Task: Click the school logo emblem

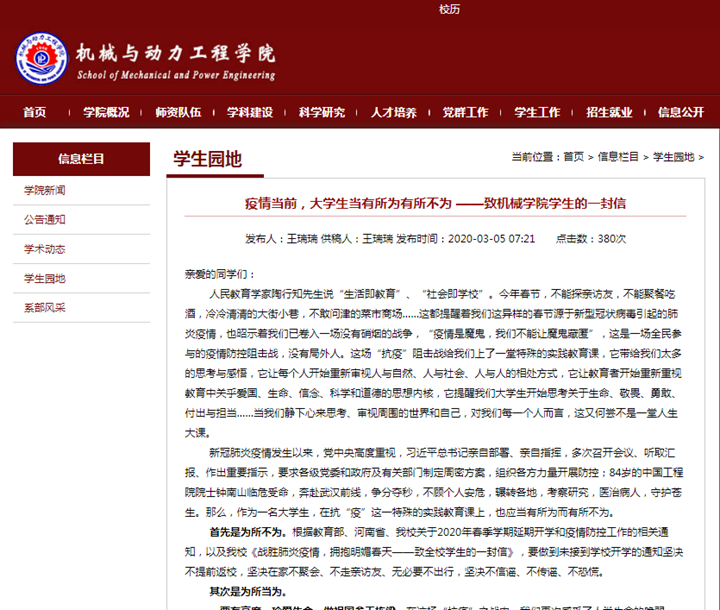Action: 41,59
